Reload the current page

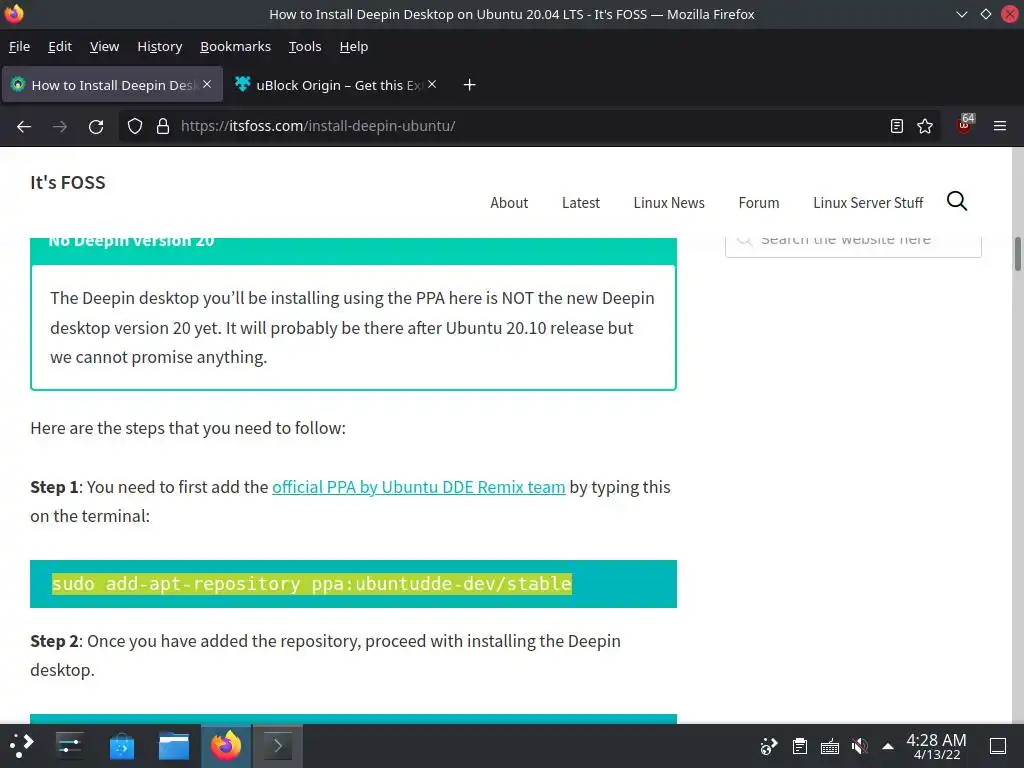[x=96, y=126]
